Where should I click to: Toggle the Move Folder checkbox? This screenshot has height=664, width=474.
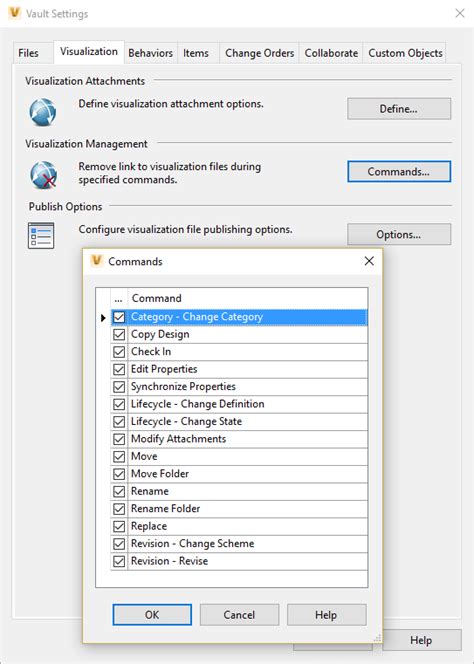pyautogui.click(x=119, y=474)
